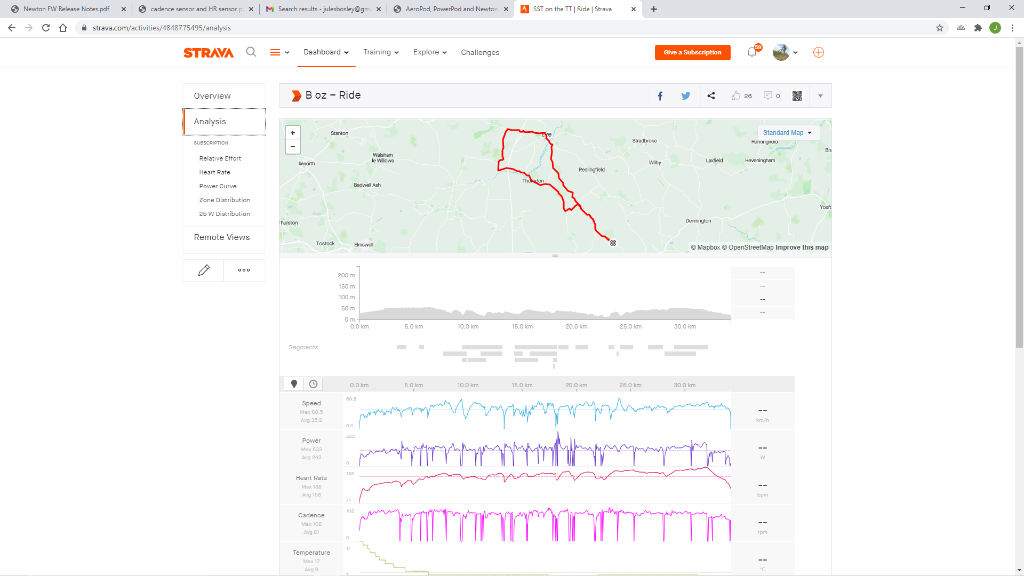Give kudos with the thumbs-up icon
The height and width of the screenshot is (576, 1024).
(736, 96)
